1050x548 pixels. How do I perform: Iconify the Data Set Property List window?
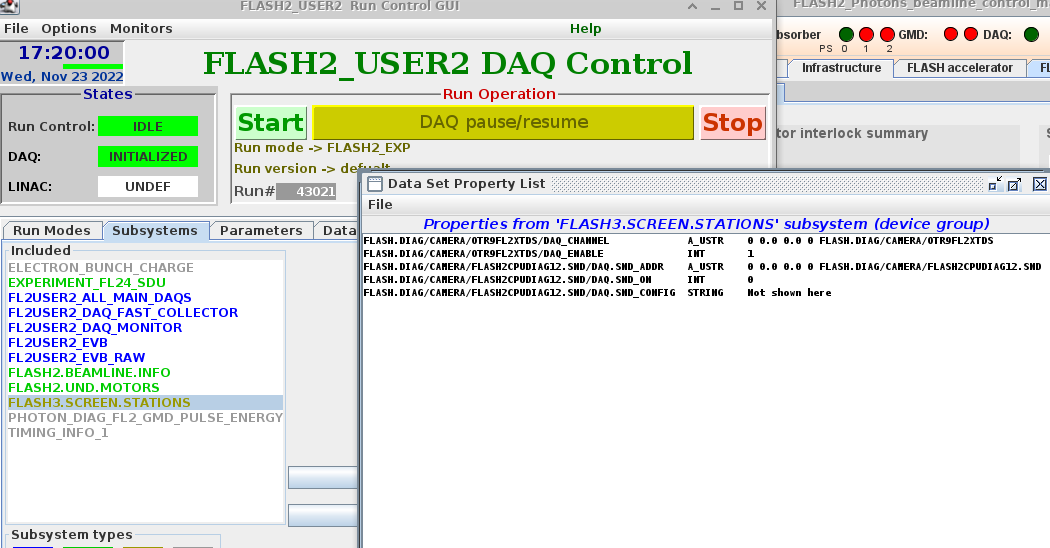click(996, 184)
